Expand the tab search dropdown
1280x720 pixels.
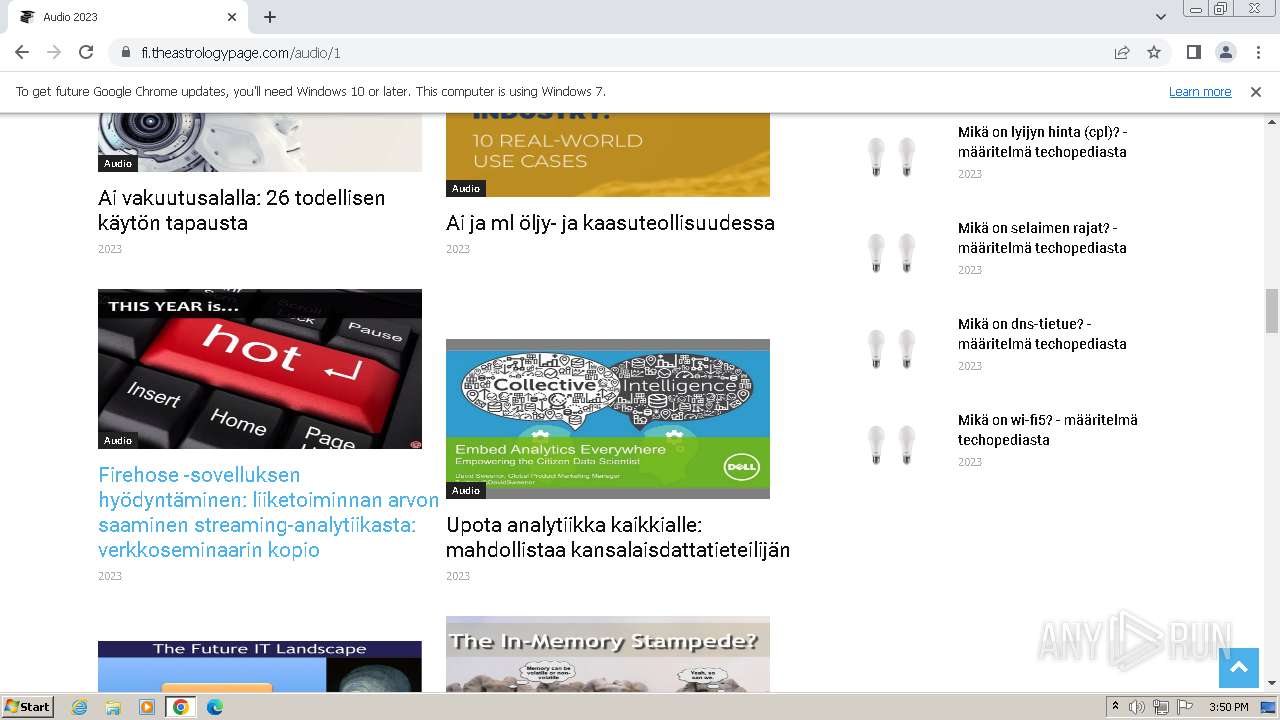point(1160,17)
